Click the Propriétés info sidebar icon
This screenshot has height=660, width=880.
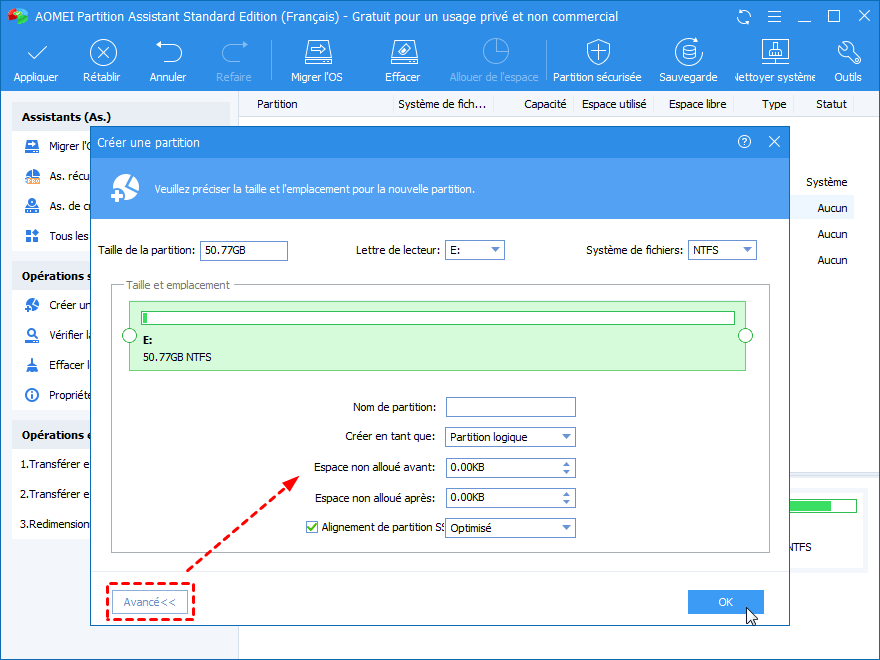pyautogui.click(x=32, y=395)
